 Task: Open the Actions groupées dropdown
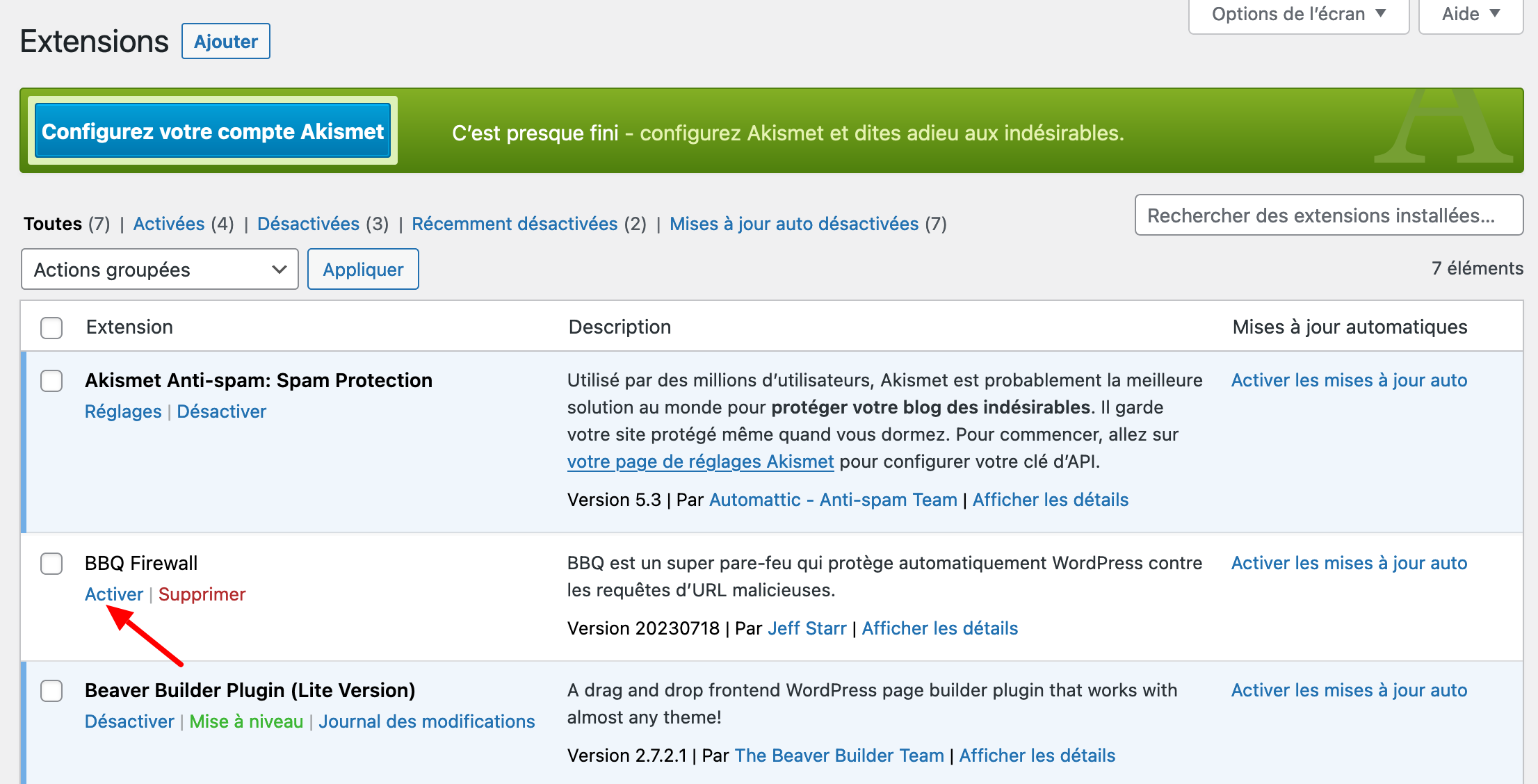(159, 269)
